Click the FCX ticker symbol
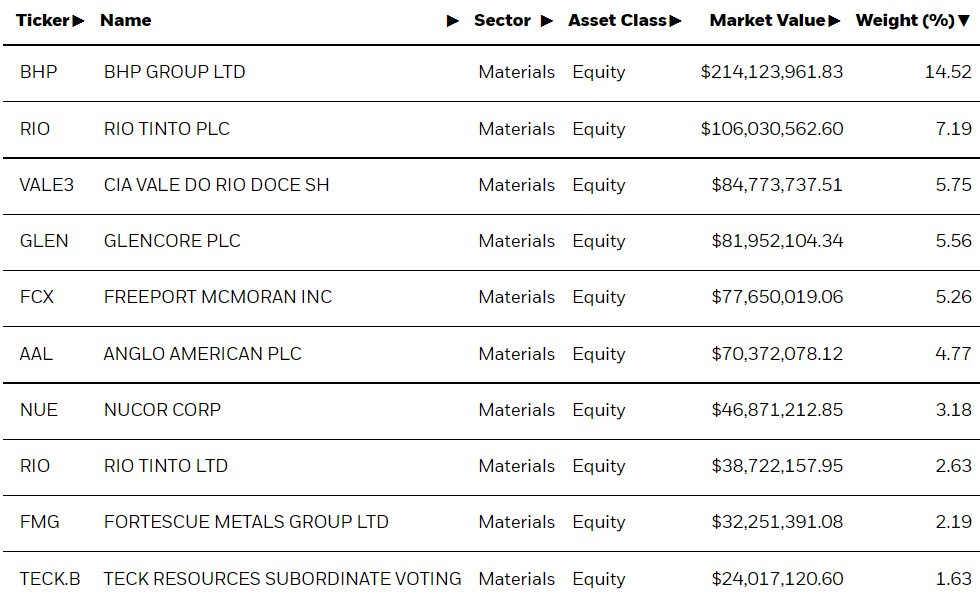Viewport: 980px width, 603px height. (37, 297)
